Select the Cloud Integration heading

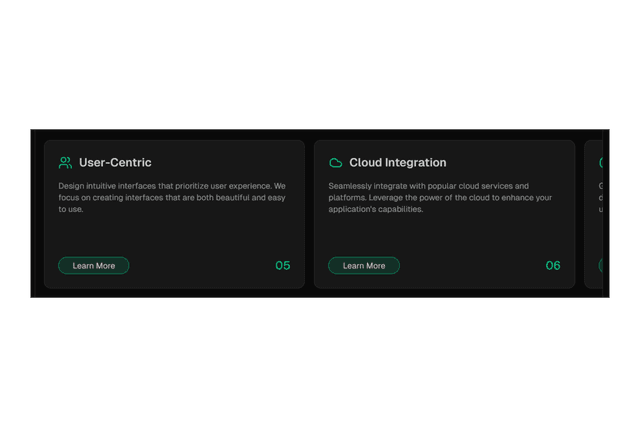(398, 162)
